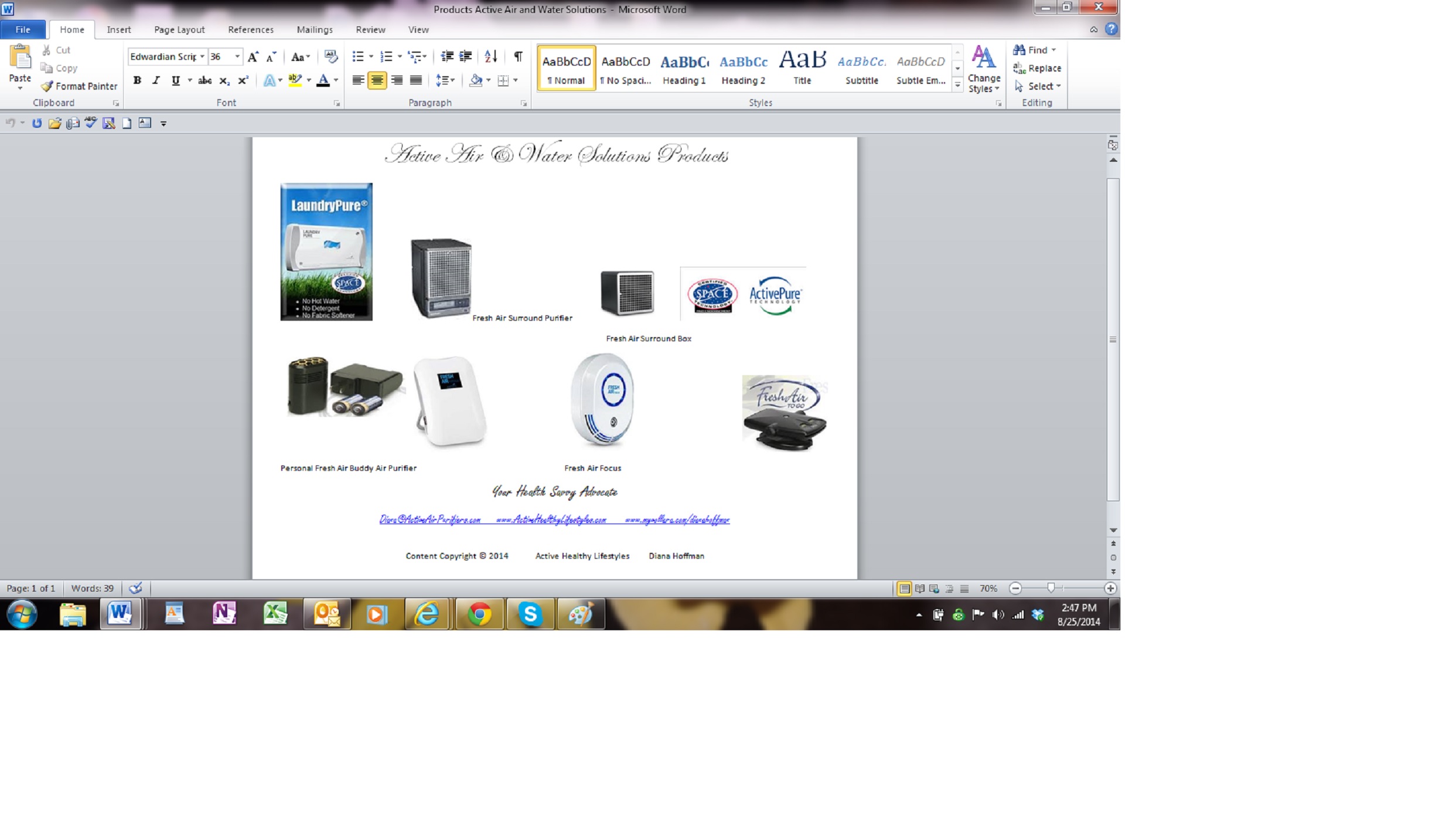1456x819 pixels.
Task: Click the Grow Font icon
Action: (x=253, y=57)
